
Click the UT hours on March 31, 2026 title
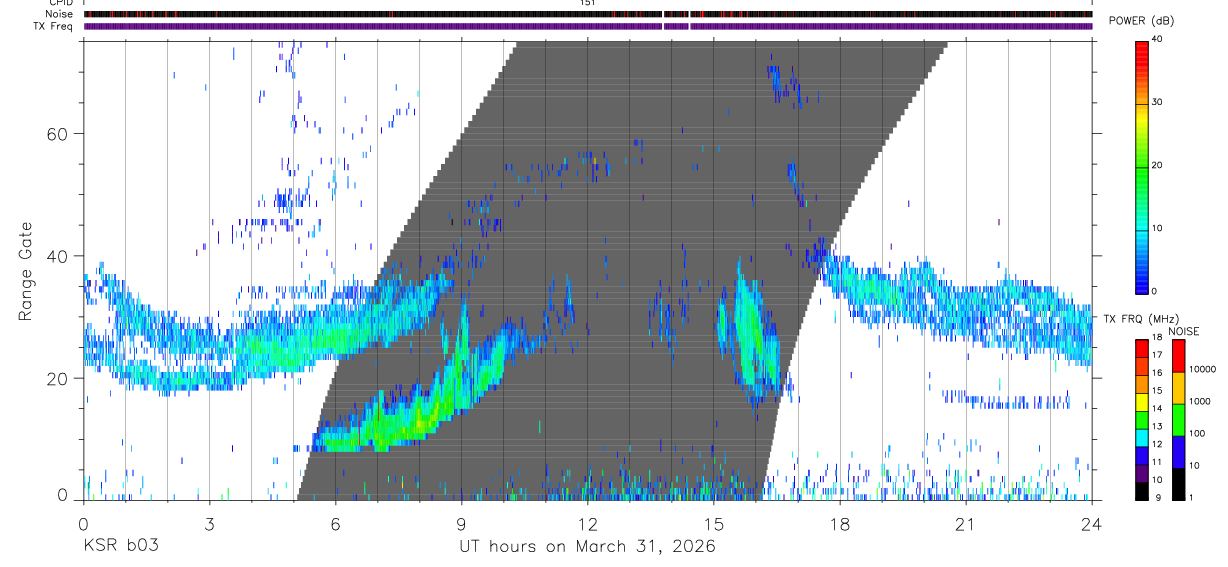pyautogui.click(x=587, y=547)
